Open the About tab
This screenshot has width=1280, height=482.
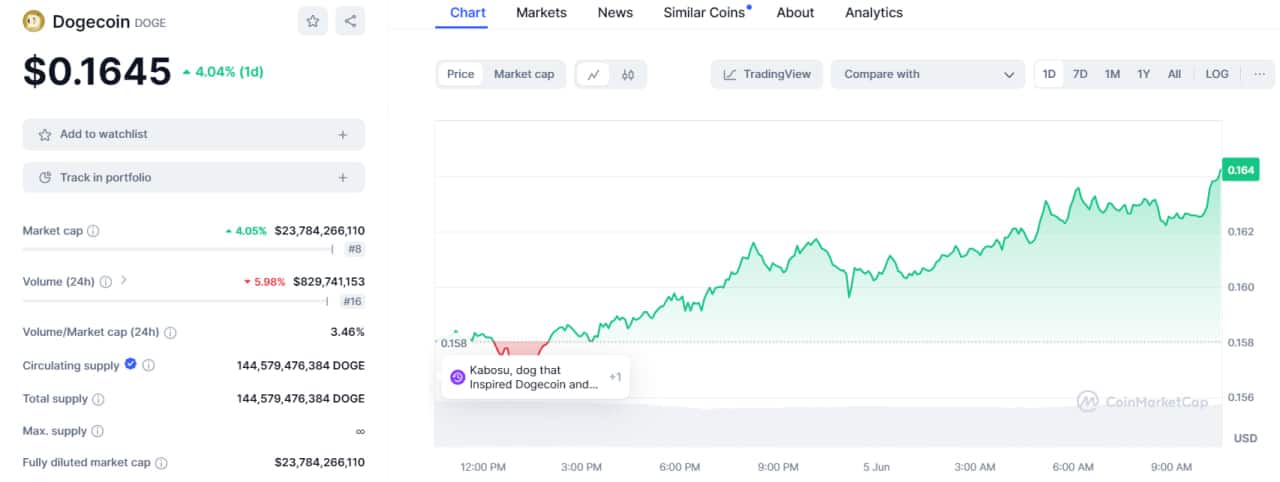(x=795, y=13)
